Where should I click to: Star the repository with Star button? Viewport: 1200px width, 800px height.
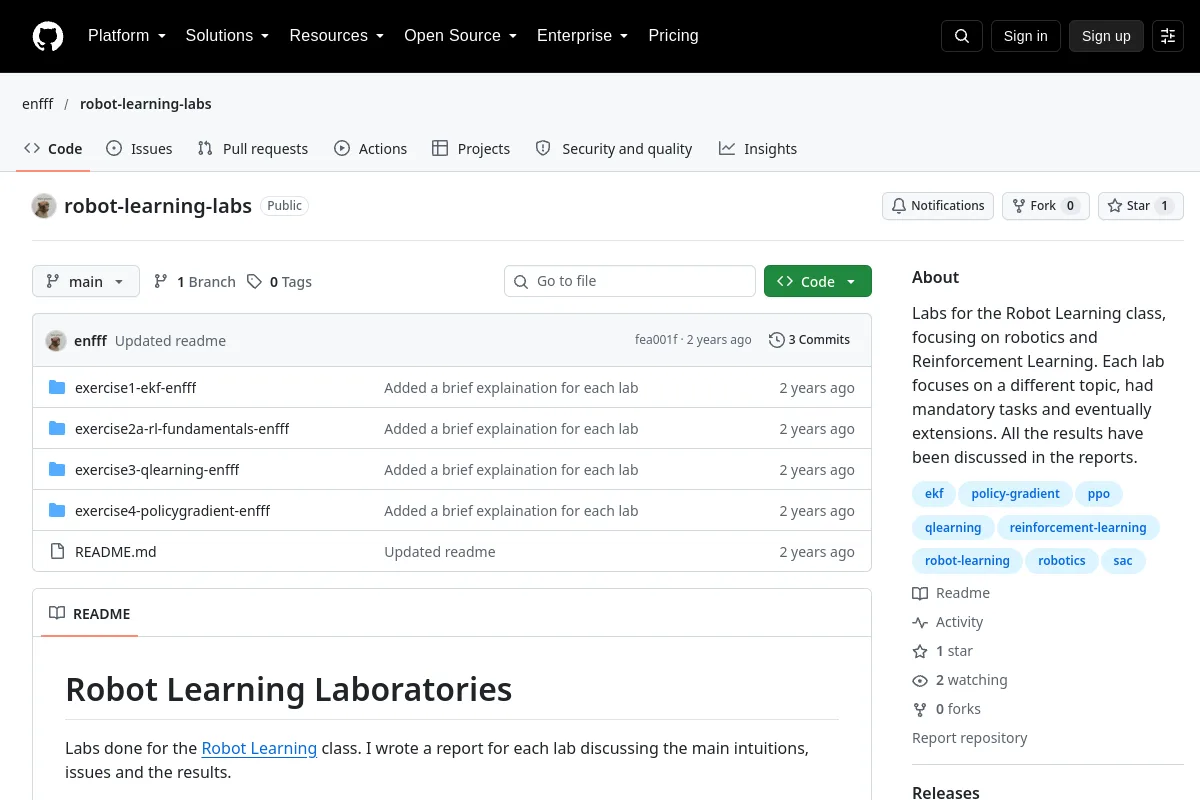[1141, 206]
